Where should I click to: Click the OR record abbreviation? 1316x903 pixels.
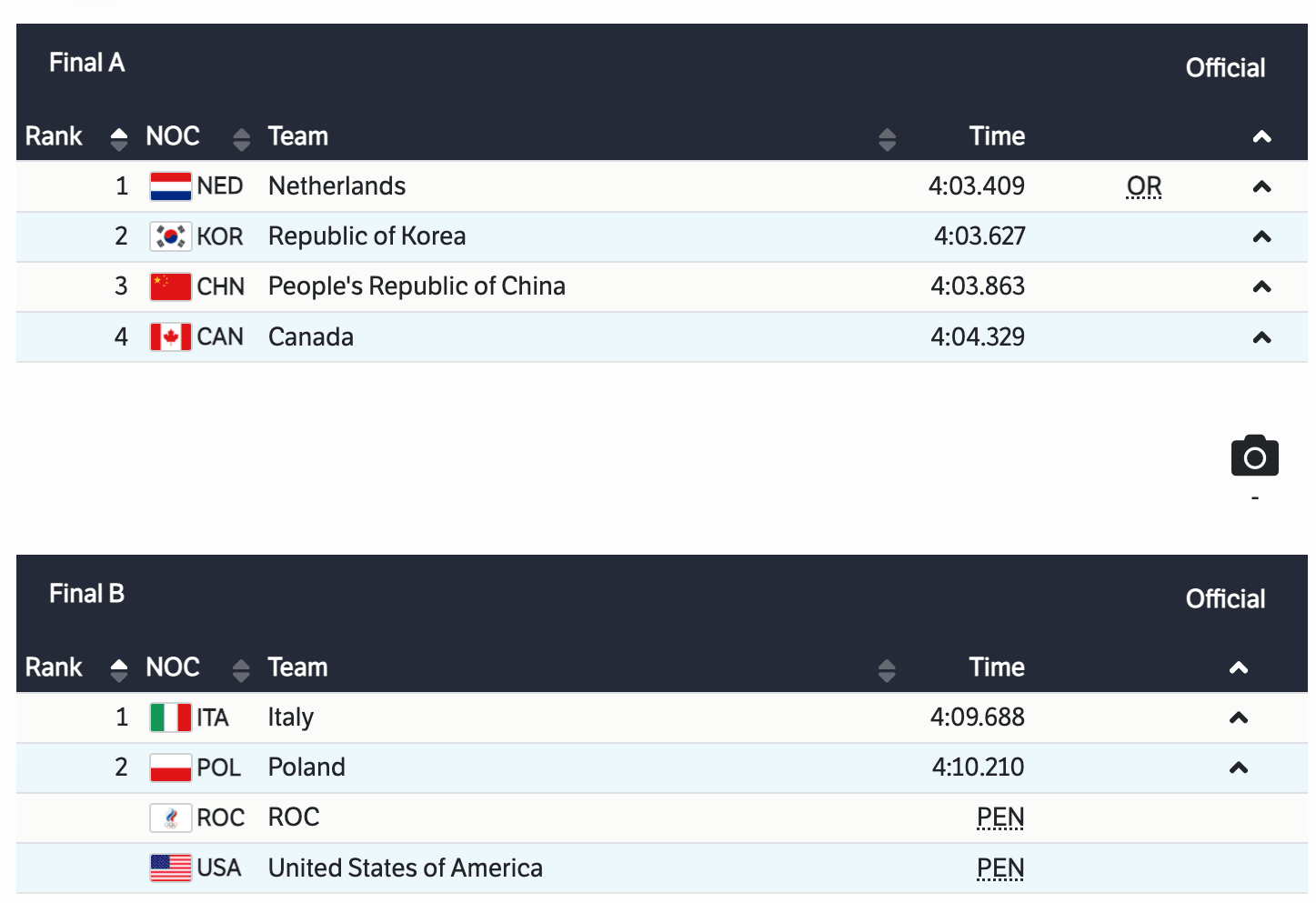pyautogui.click(x=1144, y=186)
